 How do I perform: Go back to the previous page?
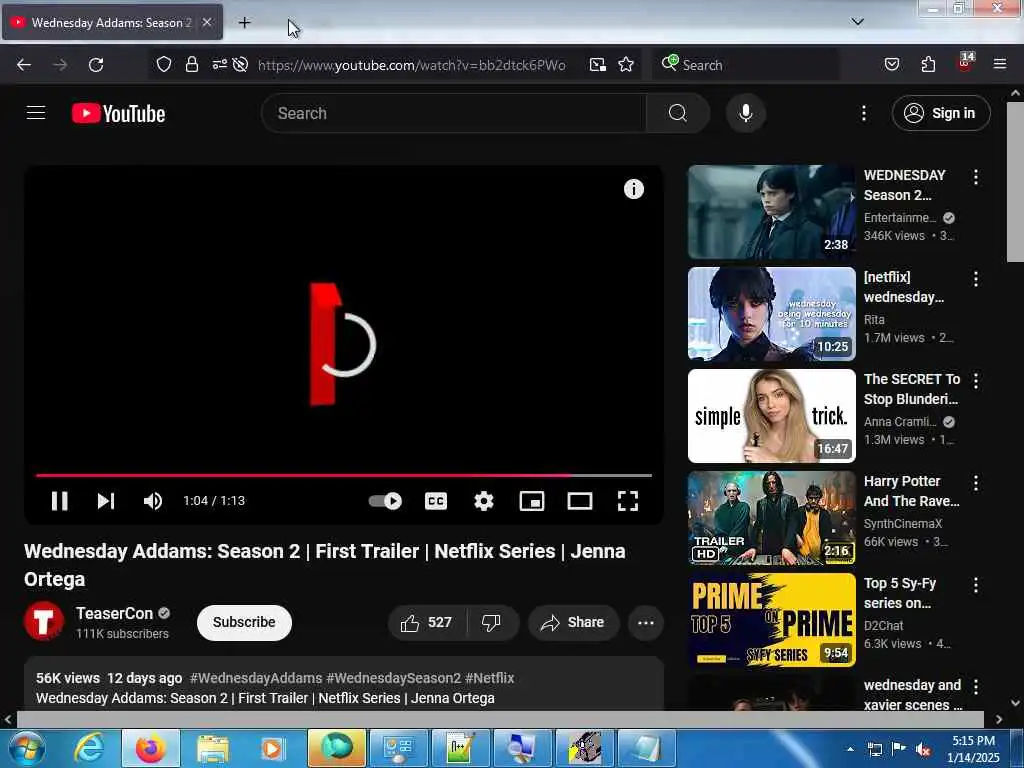click(24, 65)
